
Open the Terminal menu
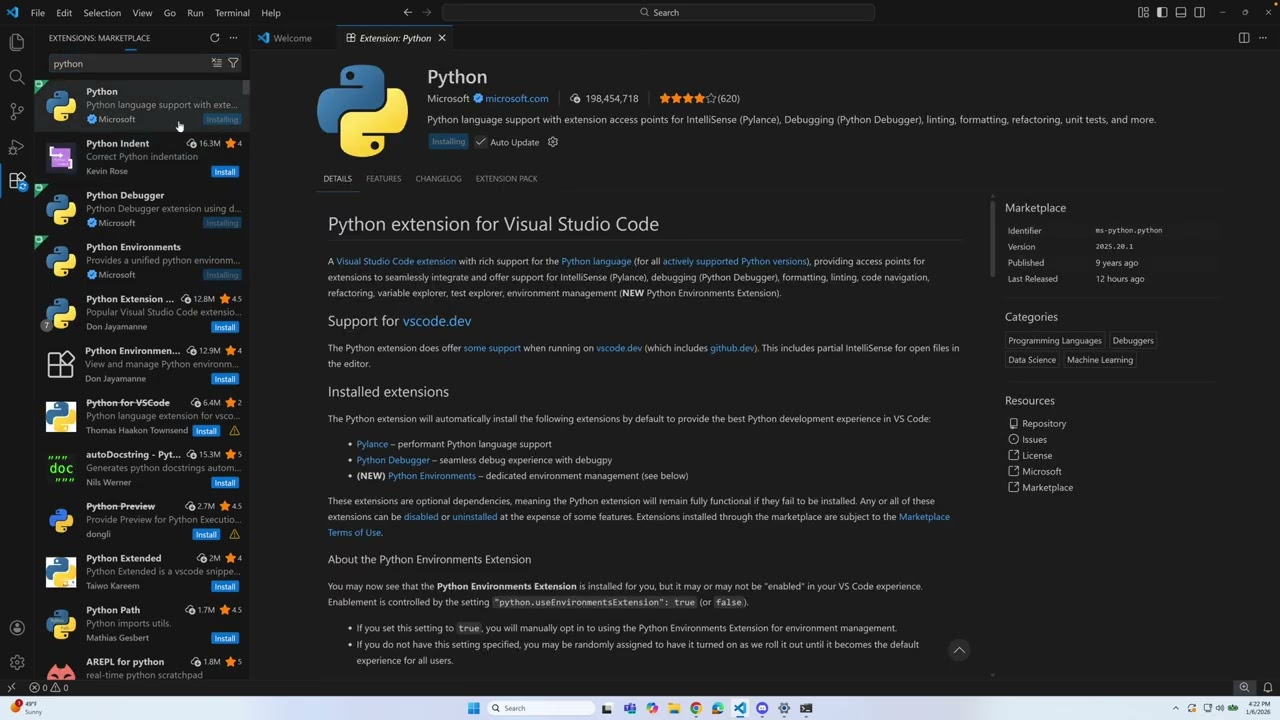coord(232,13)
